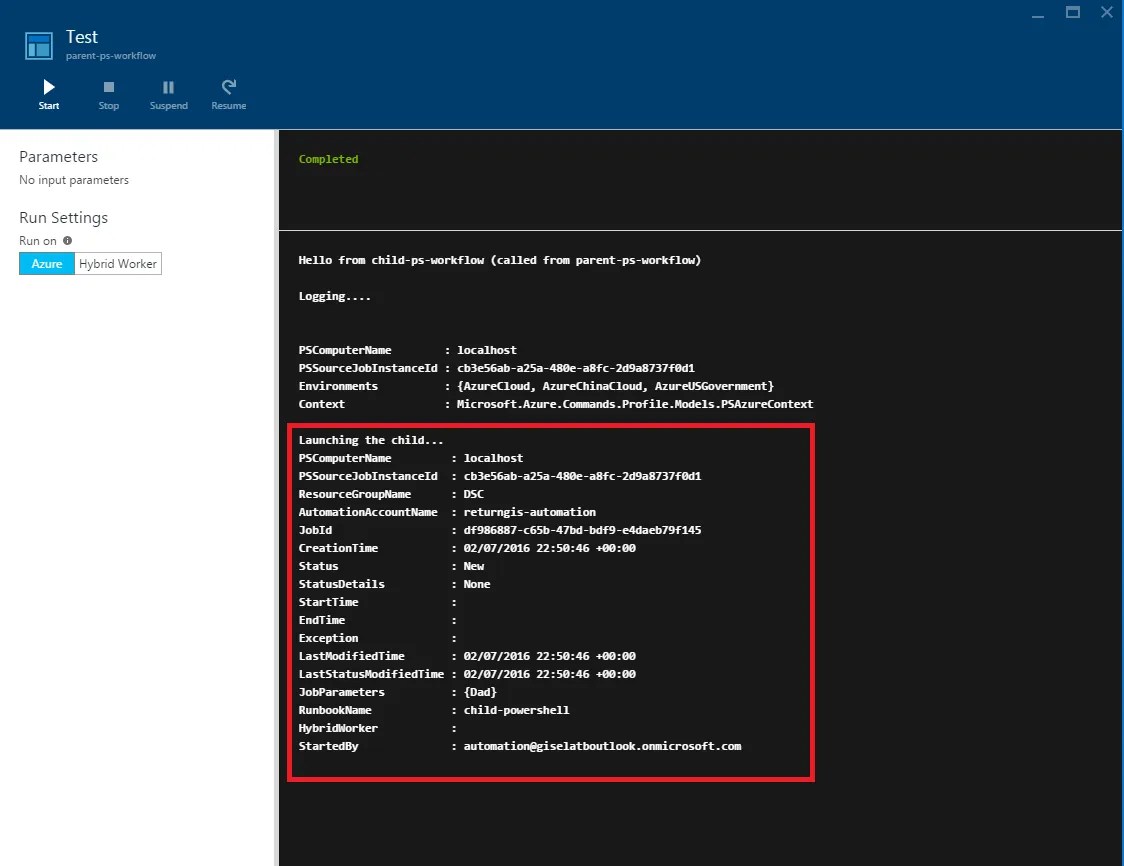Viewport: 1124px width, 866px height.
Task: Maximize the Test blade
Action: [1072, 12]
